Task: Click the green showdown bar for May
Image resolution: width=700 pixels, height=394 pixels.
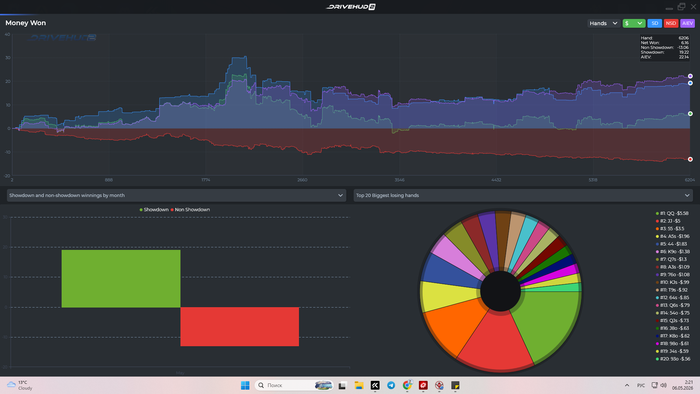Action: pyautogui.click(x=121, y=278)
